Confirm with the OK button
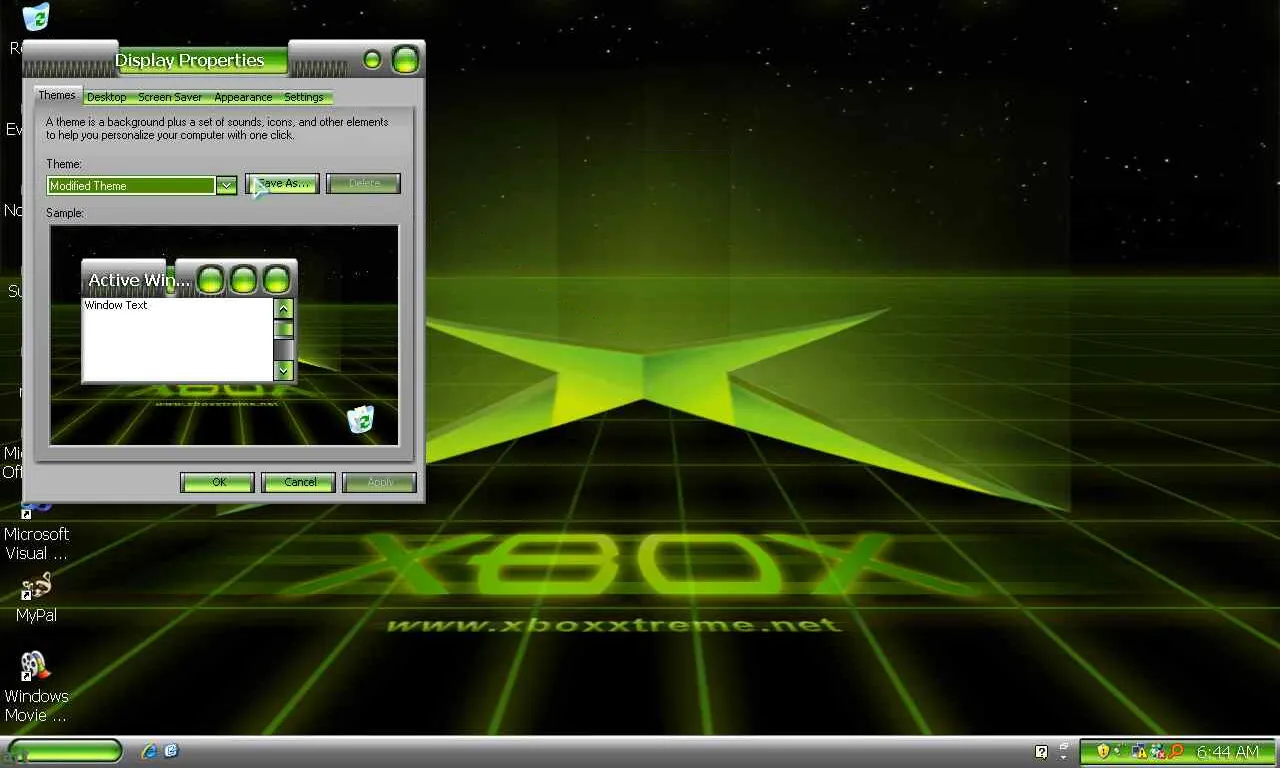Screen dimensions: 1280x768 coord(218,482)
